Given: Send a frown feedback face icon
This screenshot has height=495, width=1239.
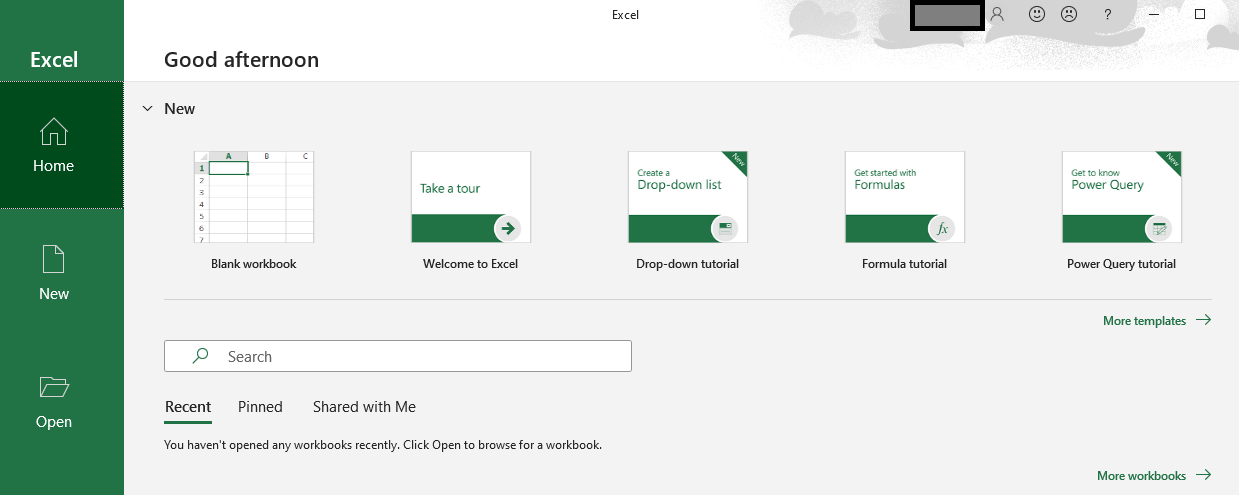Looking at the screenshot, I should pos(1069,15).
